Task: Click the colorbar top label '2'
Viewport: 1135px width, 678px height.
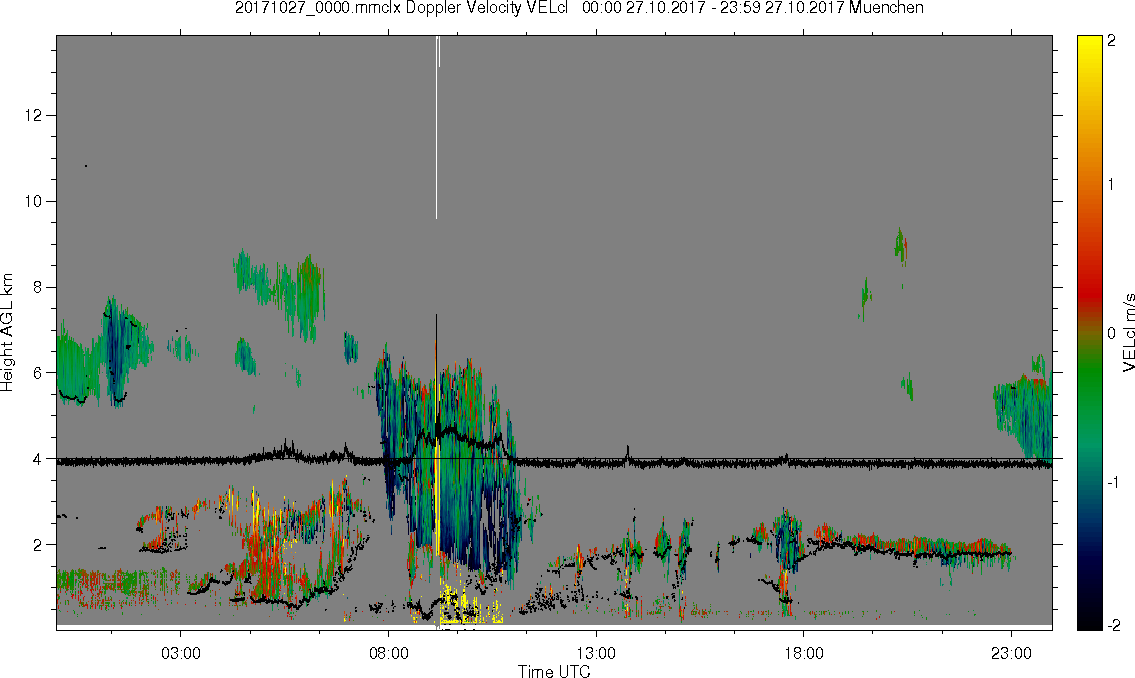Action: click(x=1111, y=41)
